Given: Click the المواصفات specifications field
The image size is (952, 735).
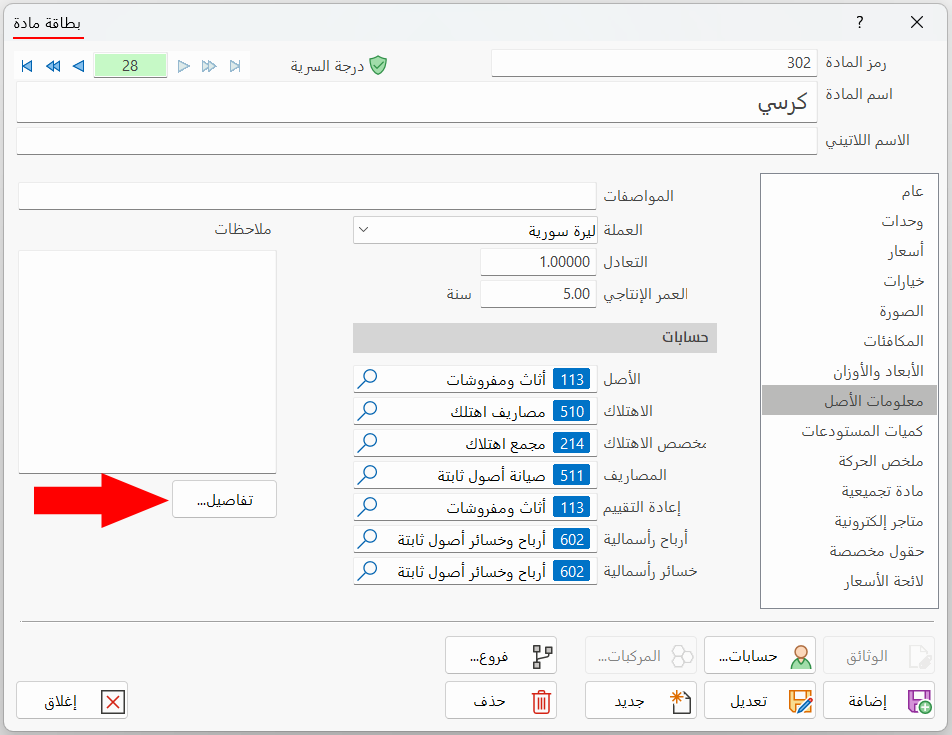Looking at the screenshot, I should tap(307, 196).
